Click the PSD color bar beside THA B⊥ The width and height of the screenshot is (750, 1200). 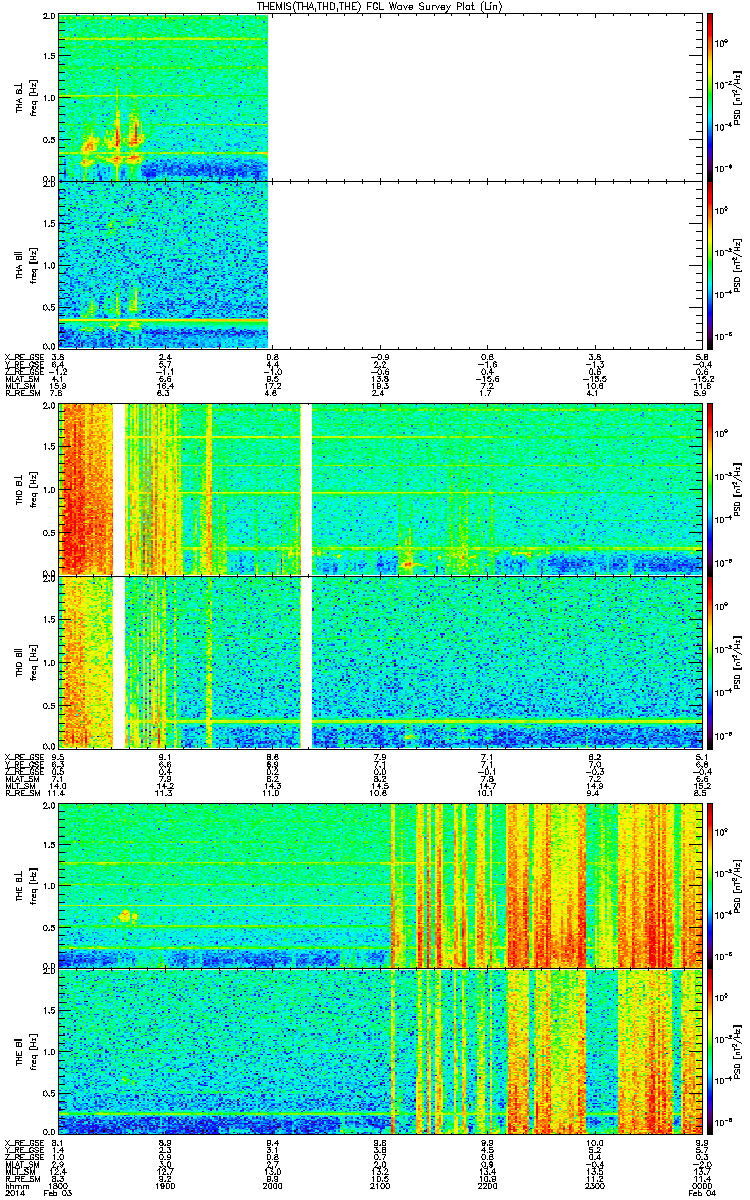[x=709, y=97]
